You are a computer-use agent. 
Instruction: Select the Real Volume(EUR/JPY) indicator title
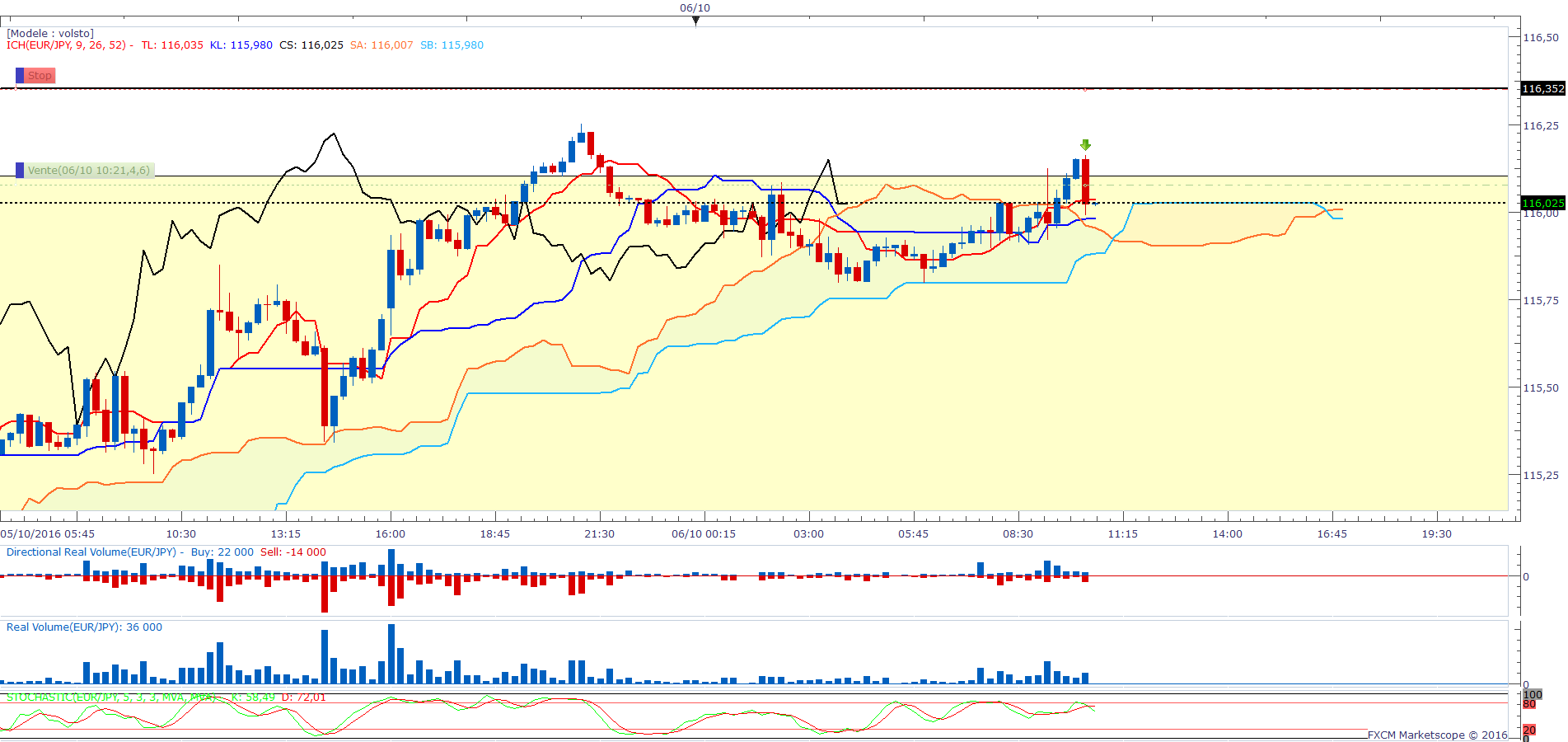click(63, 627)
